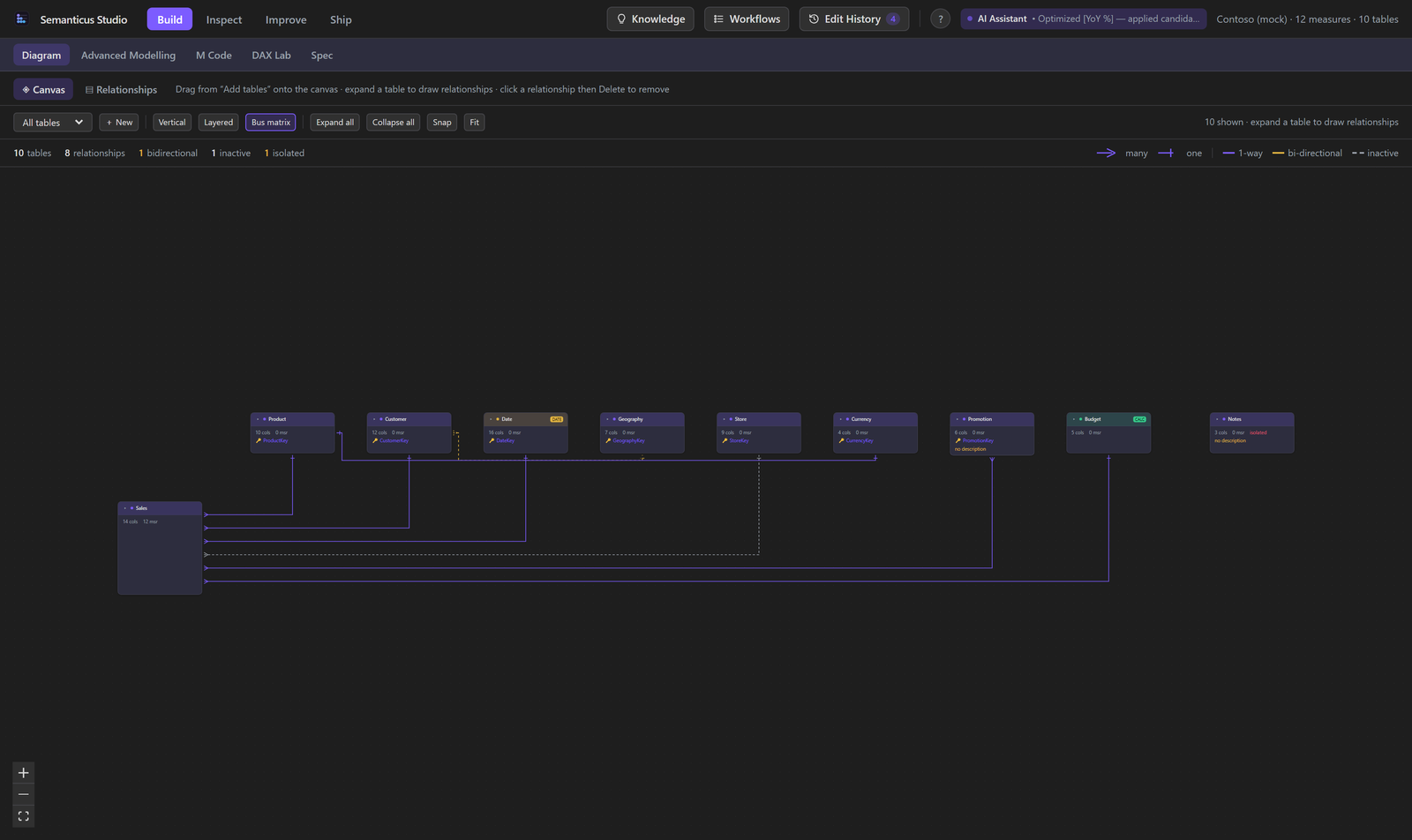Open Edit History
This screenshot has height=840, width=1412.
coord(854,19)
